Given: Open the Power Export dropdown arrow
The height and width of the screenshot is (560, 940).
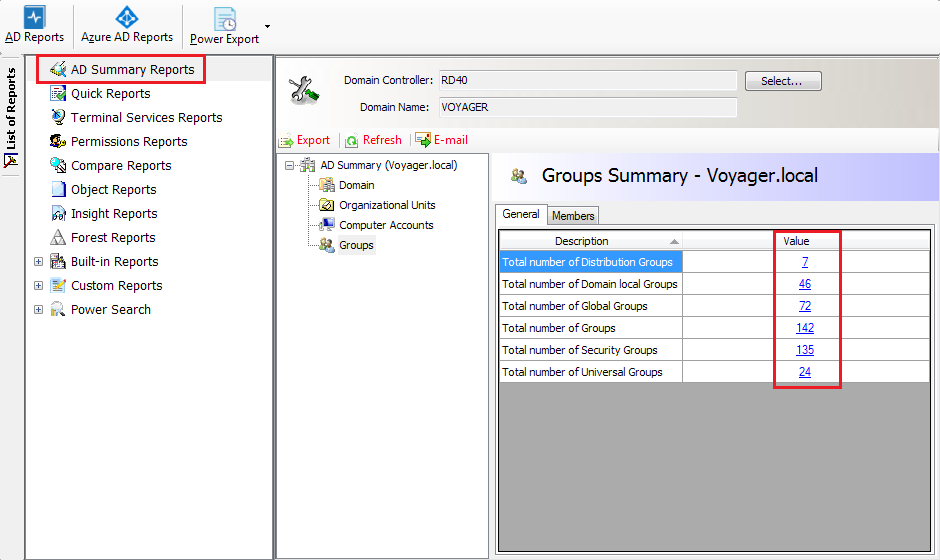Looking at the screenshot, I should pos(267,26).
